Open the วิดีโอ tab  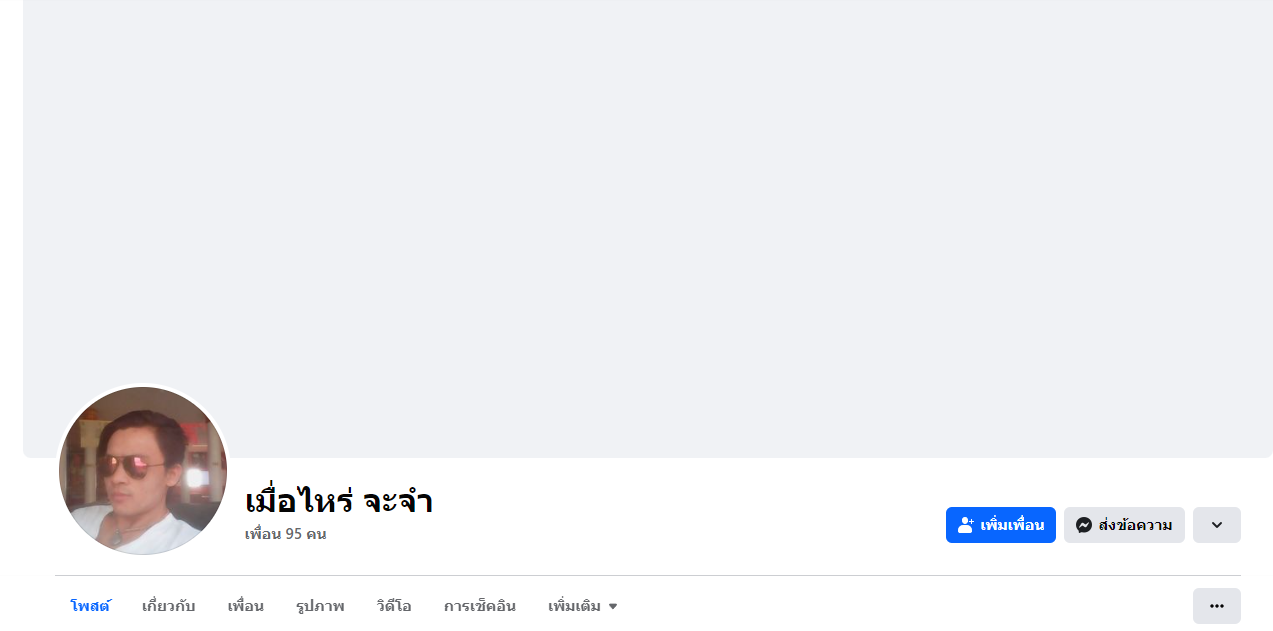394,606
